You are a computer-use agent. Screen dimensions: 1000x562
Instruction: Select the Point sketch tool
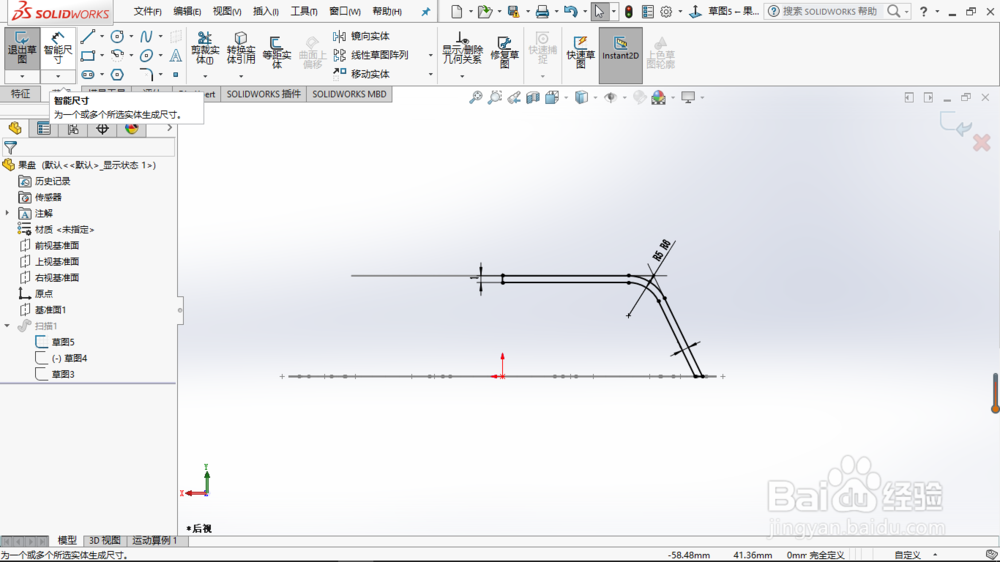coord(175,75)
